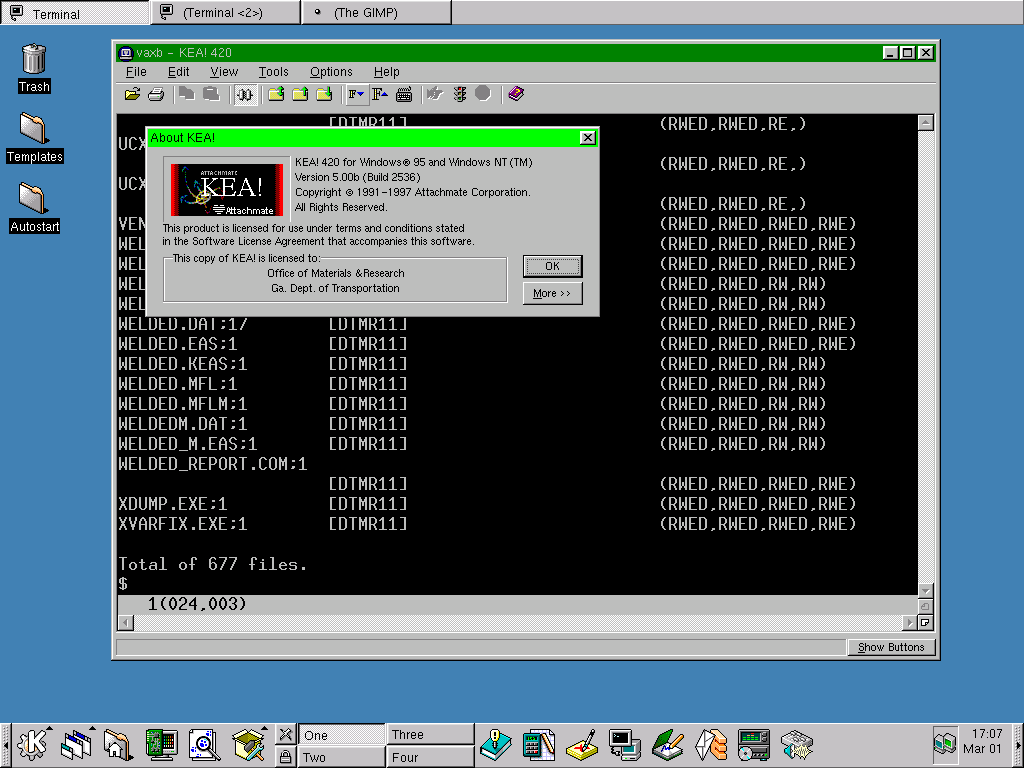Click the XVARFIX.EXE;1 file name
This screenshot has width=1024, height=768.
coord(183,524)
